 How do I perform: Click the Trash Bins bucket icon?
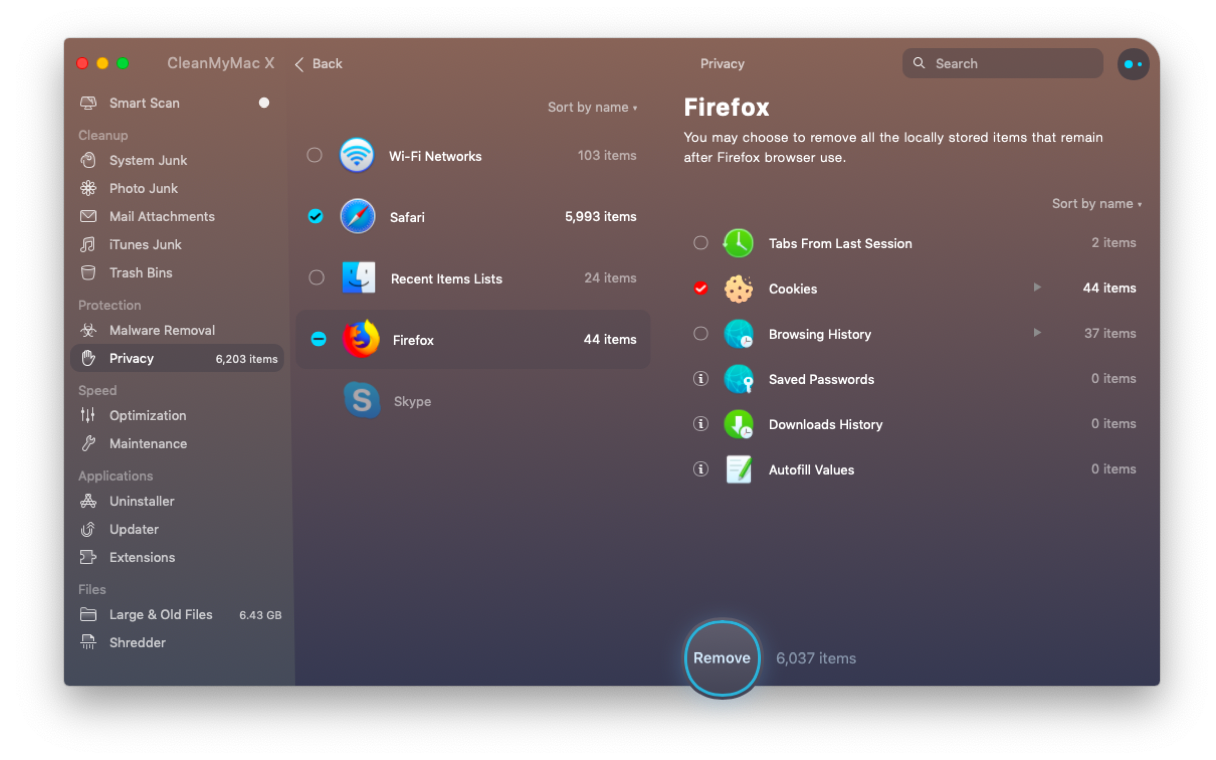pos(88,272)
